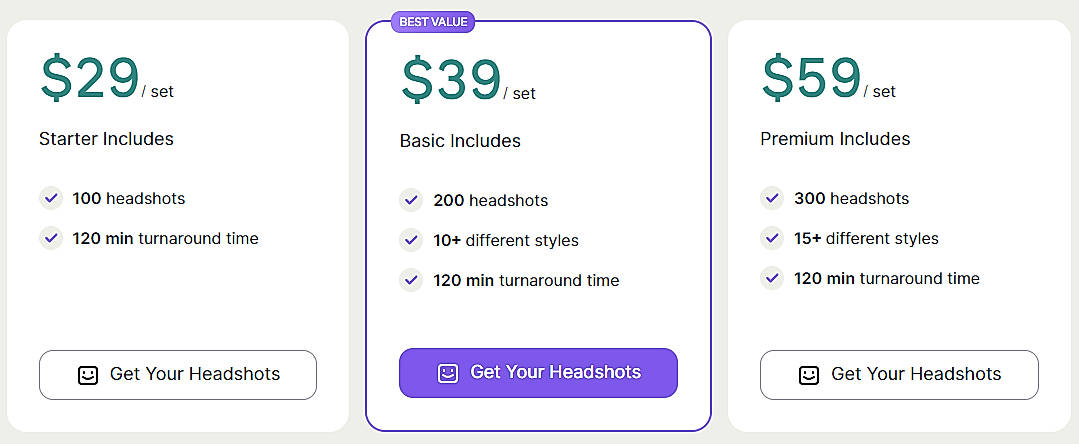Click the Premium Includes heading
This screenshot has width=1079, height=444.
click(835, 139)
